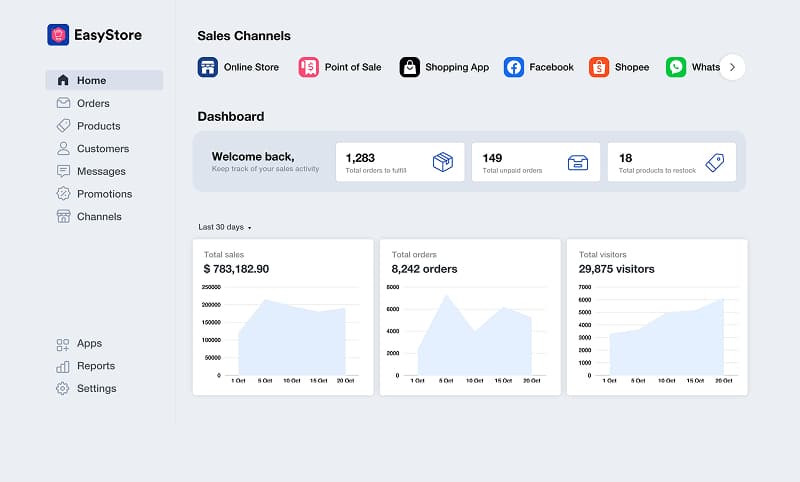Click the tag icon in products to restock
This screenshot has height=482, width=800.
point(714,162)
